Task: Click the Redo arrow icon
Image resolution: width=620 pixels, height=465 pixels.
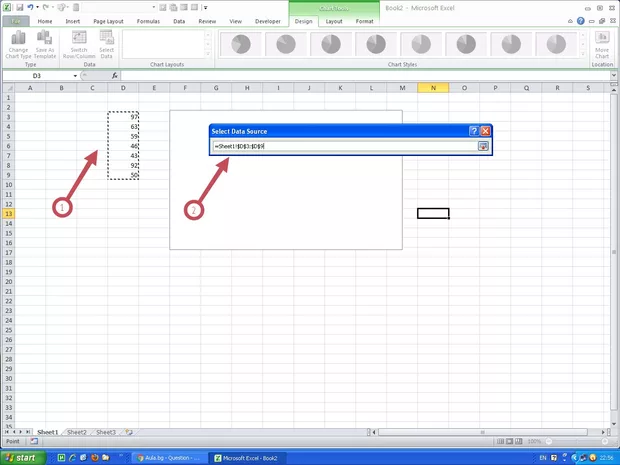Action: click(45, 7)
